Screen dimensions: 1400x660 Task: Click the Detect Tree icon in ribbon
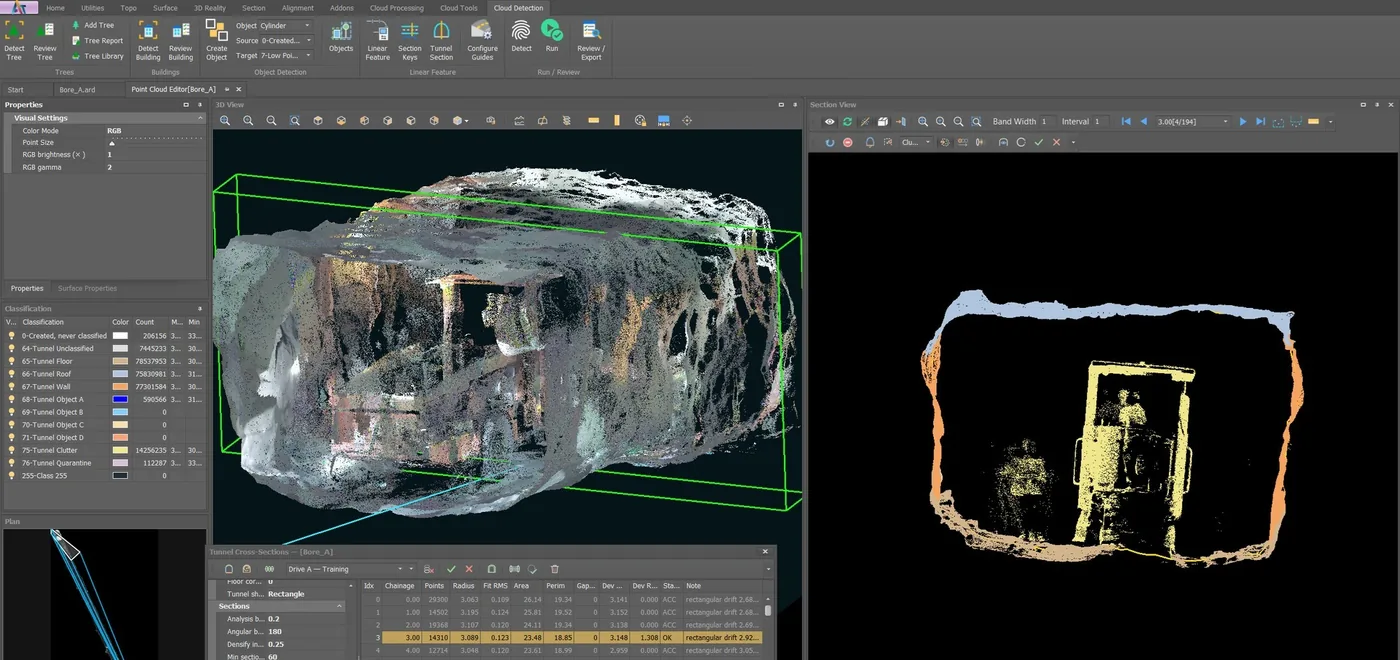14,30
